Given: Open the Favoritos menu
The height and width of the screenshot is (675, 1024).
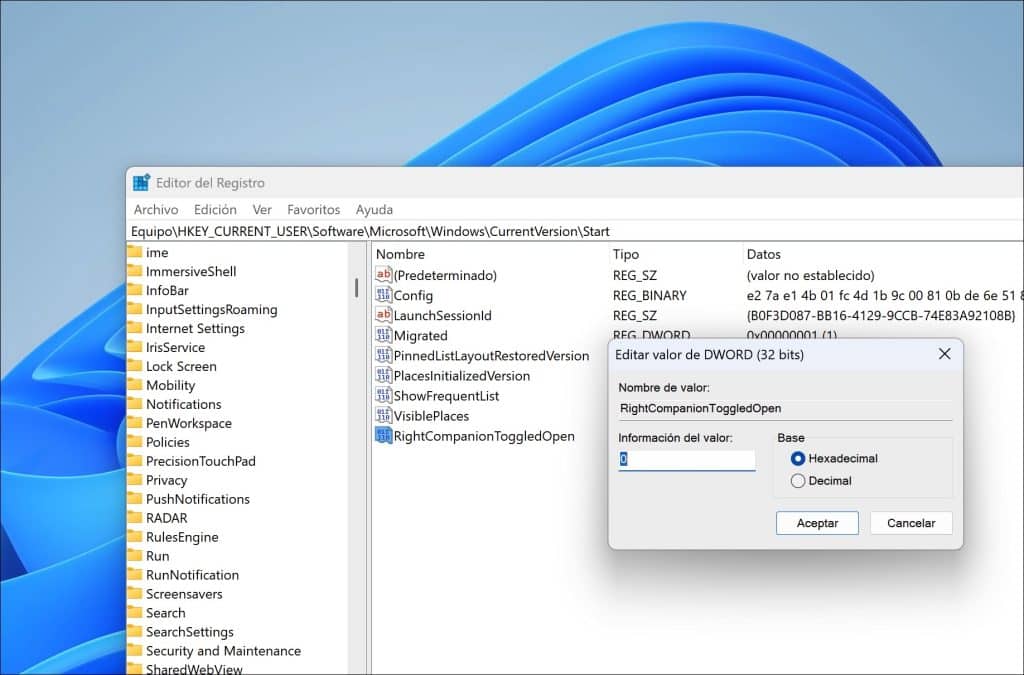Looking at the screenshot, I should pyautogui.click(x=313, y=210).
